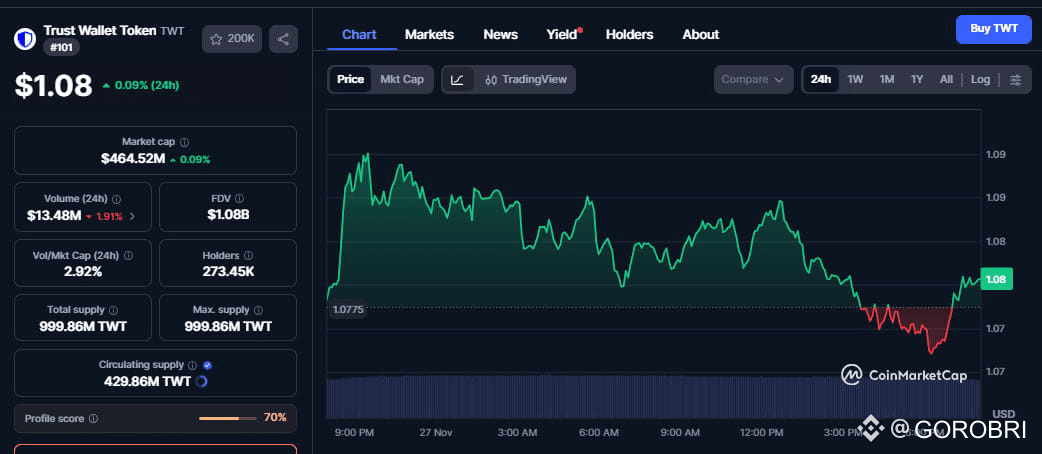Switch chart to TradingView mode
Screen dimensions: 1042x454
pos(525,80)
